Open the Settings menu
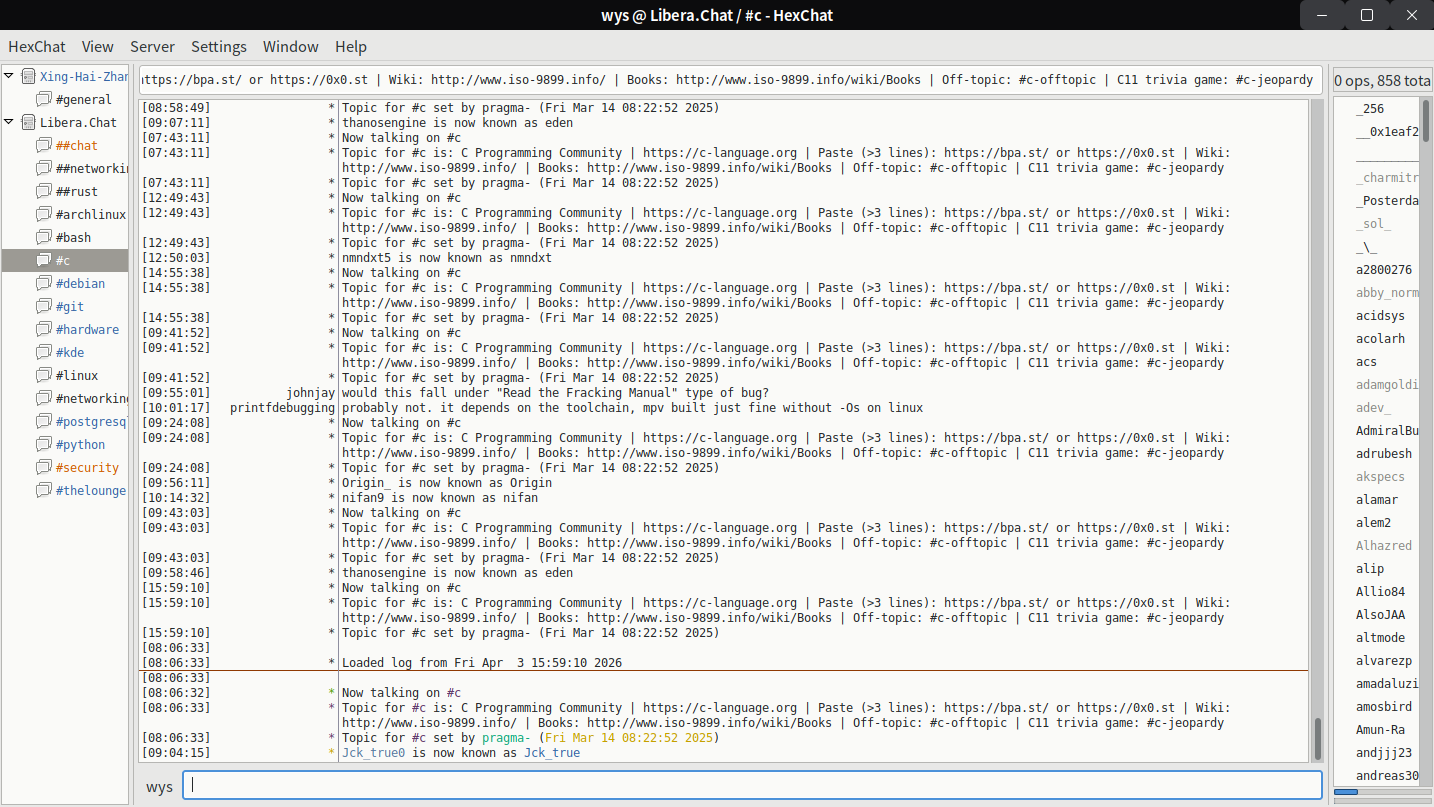This screenshot has width=1434, height=807. 219,47
